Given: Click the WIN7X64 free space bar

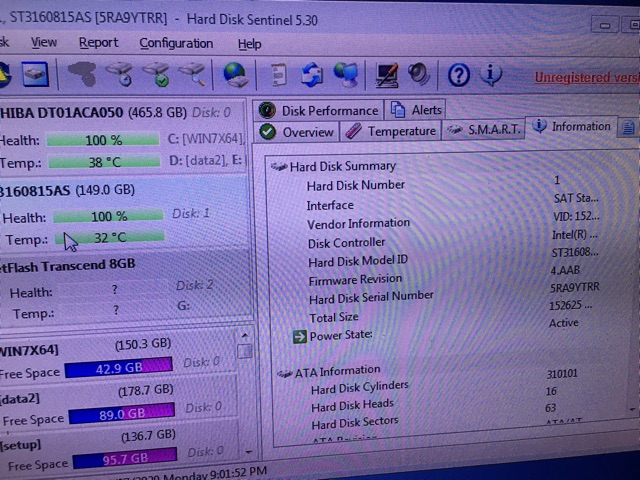Looking at the screenshot, I should point(118,367).
